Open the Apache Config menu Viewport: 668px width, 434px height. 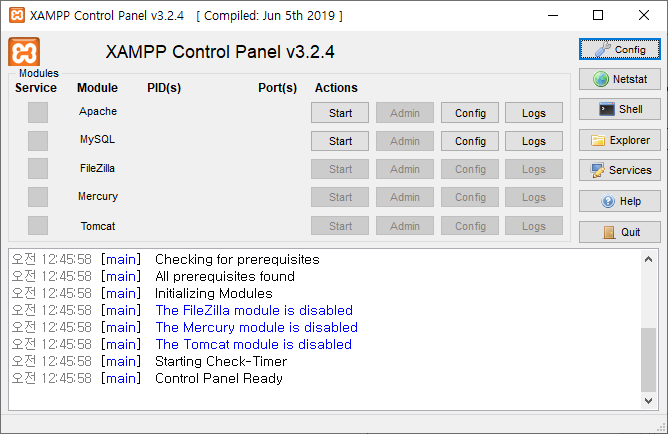[470, 113]
